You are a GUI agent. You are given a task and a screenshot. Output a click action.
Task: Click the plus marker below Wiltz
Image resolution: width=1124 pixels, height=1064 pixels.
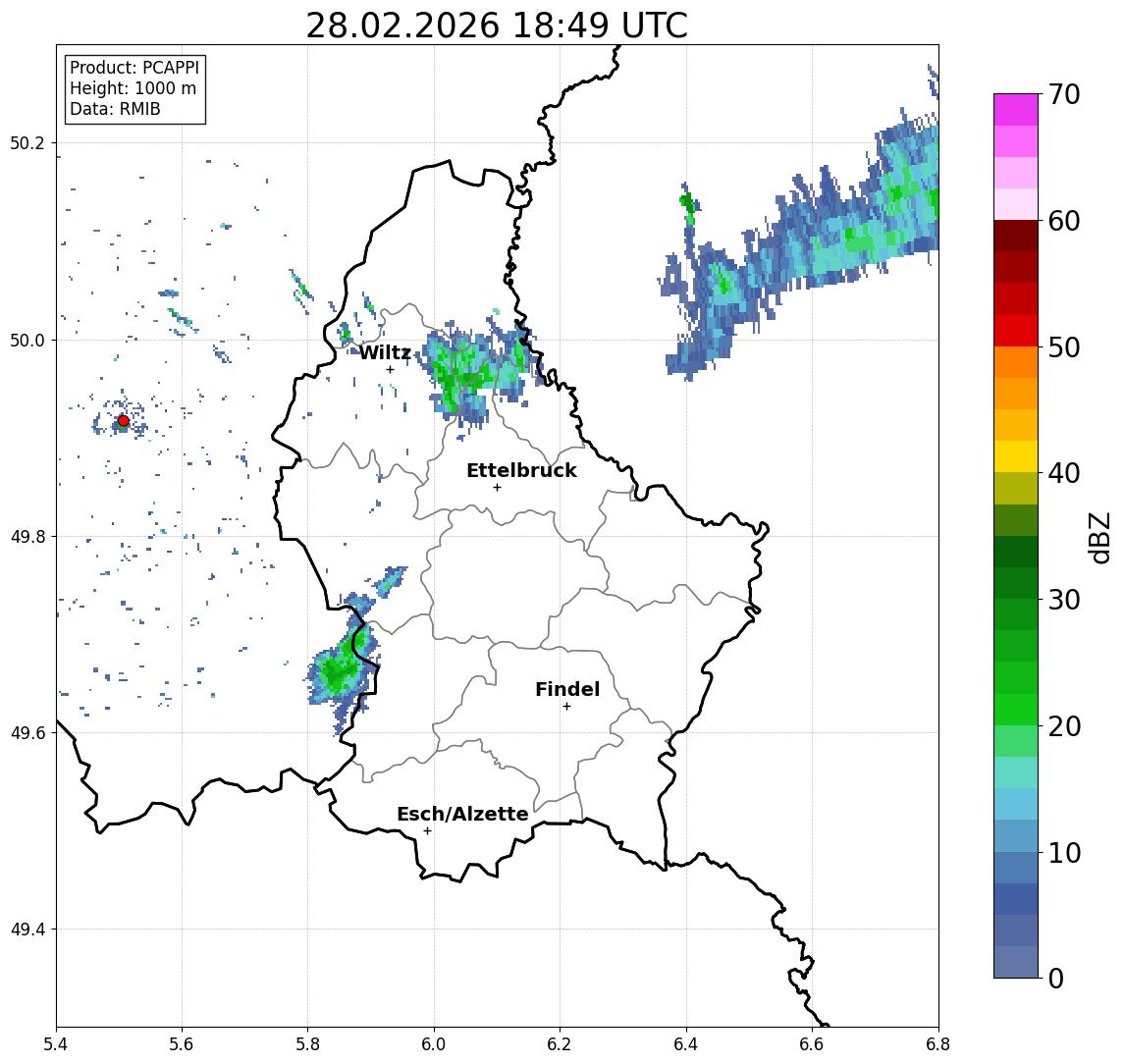click(390, 370)
